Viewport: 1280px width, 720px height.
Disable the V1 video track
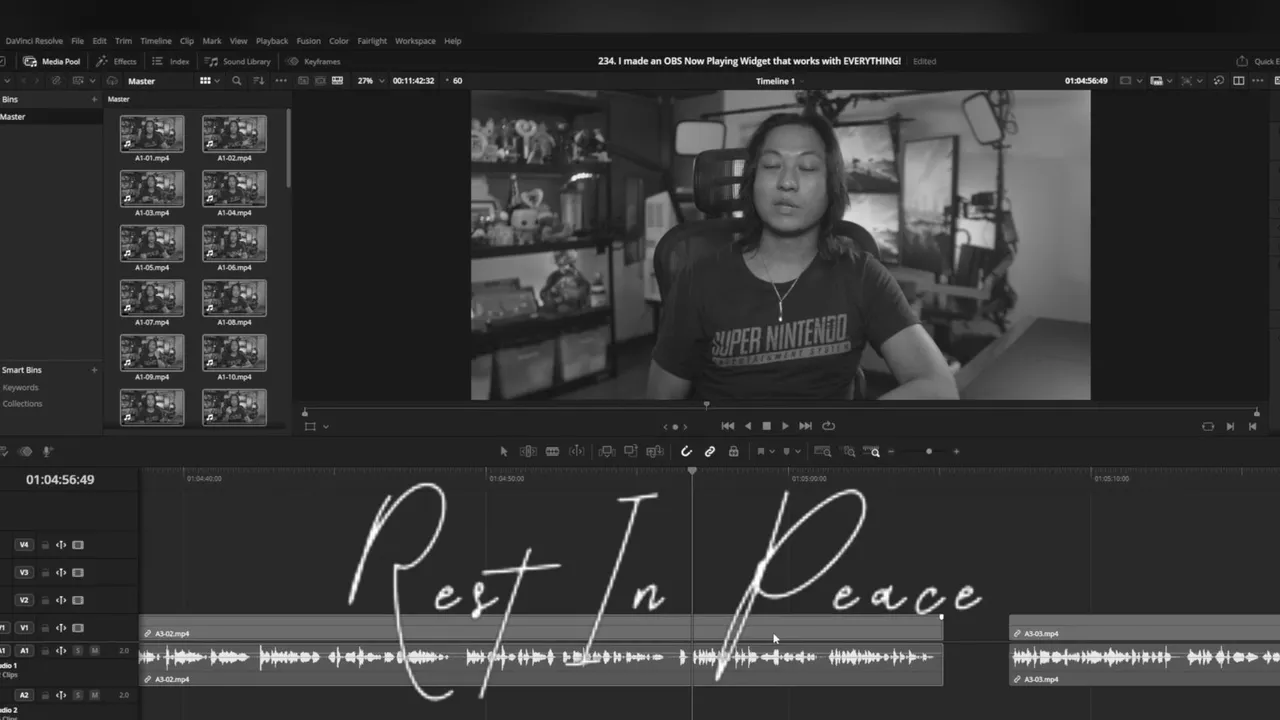click(78, 628)
